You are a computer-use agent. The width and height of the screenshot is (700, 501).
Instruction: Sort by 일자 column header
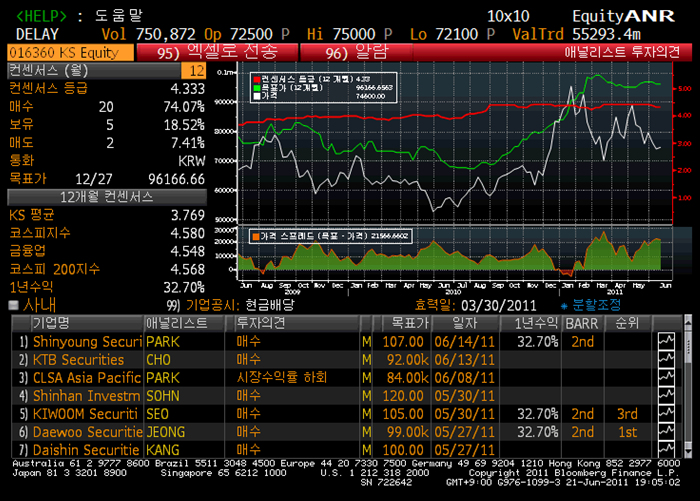[x=465, y=323]
